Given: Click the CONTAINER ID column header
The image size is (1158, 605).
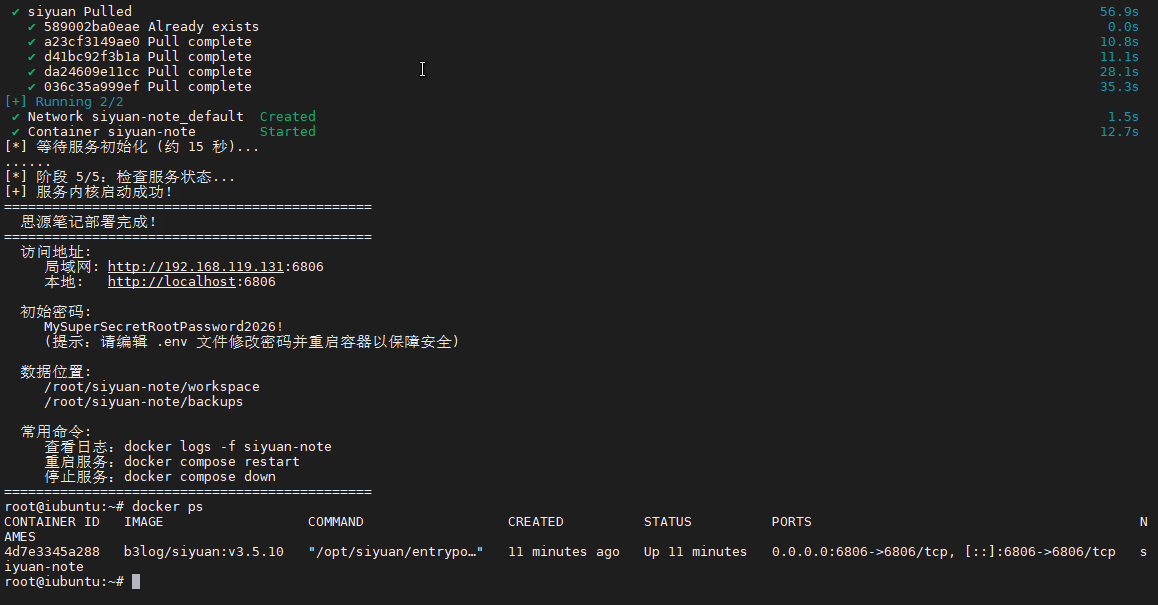Looking at the screenshot, I should pos(52,522).
